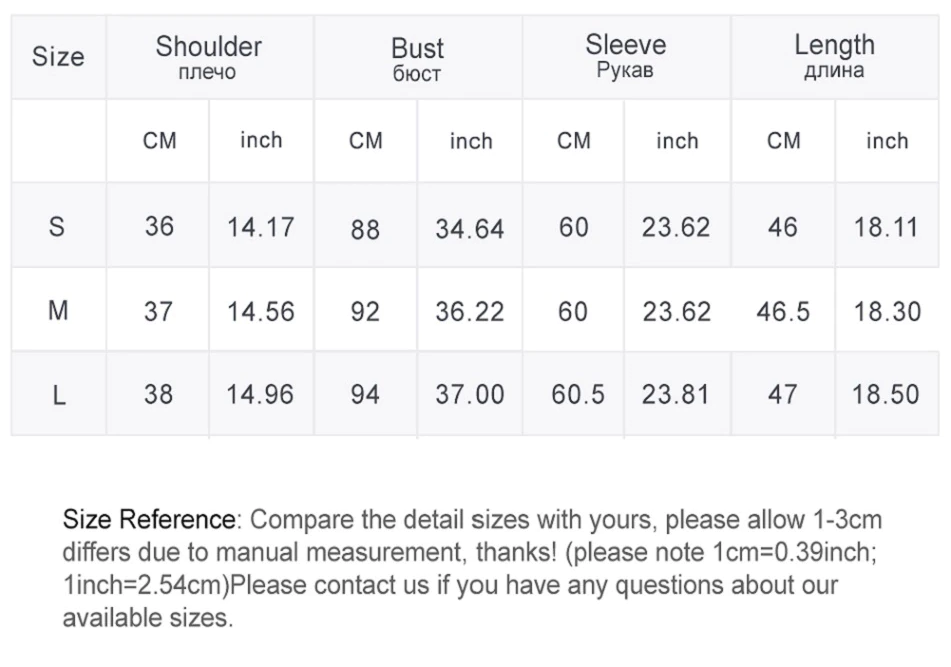Screen dimensions: 951x667
Task: Select the 60.5 cm sleeve value
Action: pyautogui.click(x=578, y=395)
